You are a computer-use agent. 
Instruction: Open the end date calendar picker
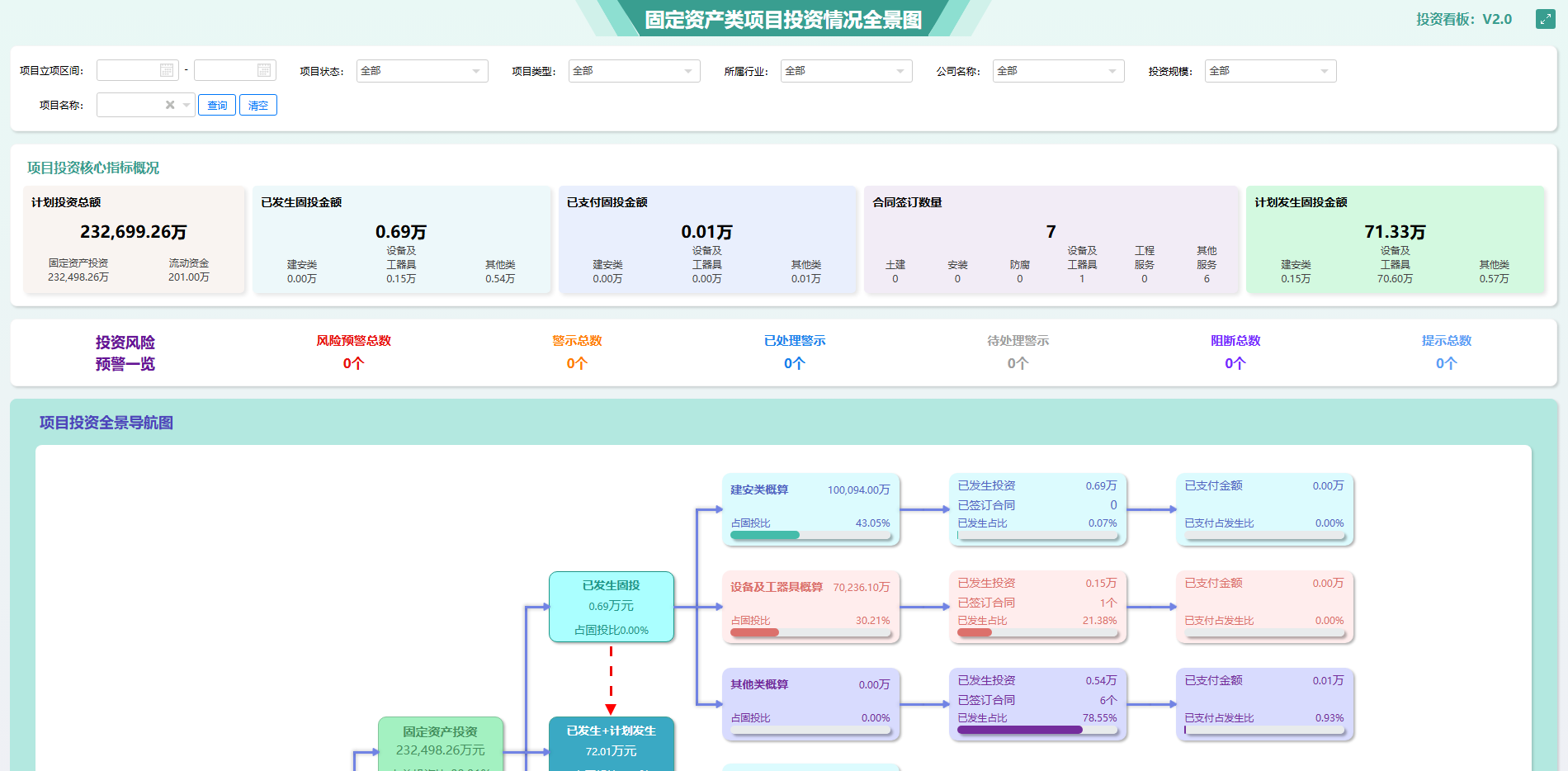point(264,71)
